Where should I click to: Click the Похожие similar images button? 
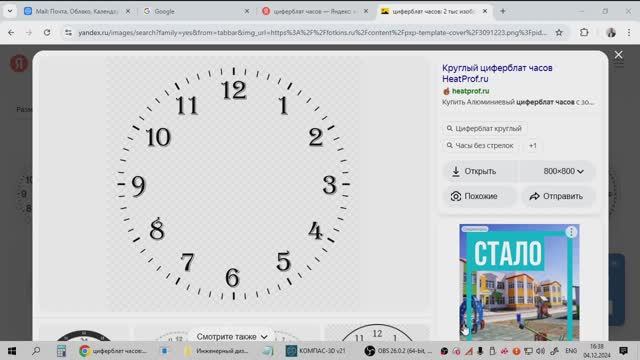pyautogui.click(x=480, y=196)
